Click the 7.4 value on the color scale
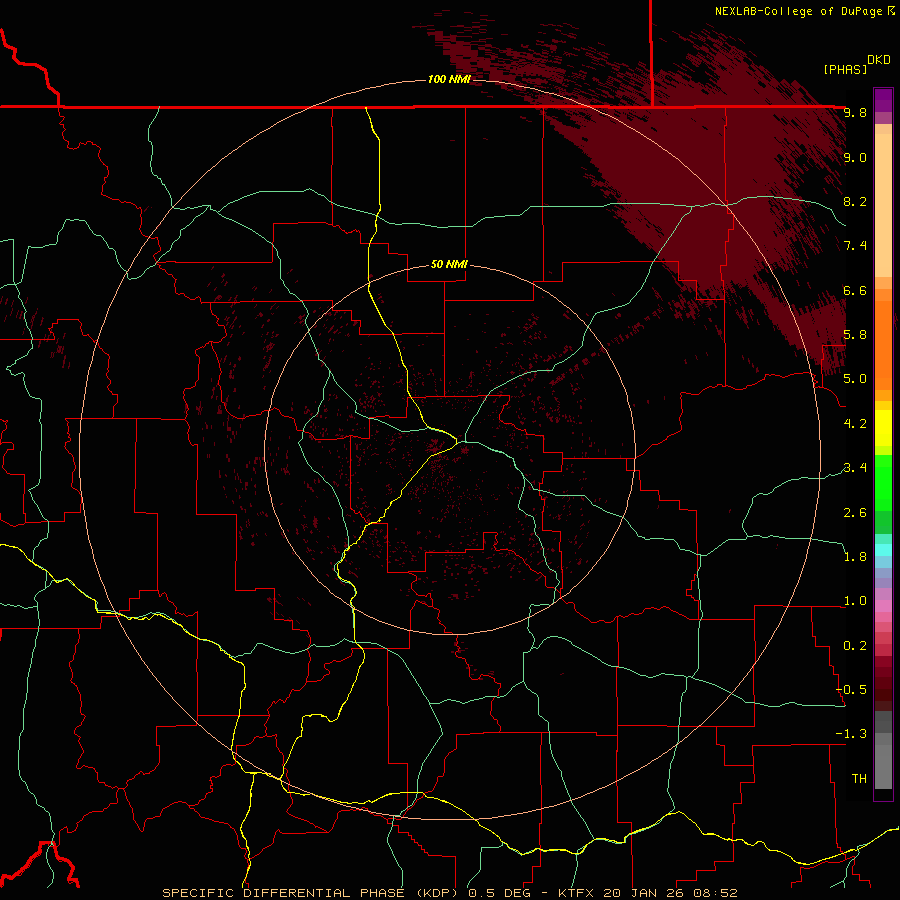 [x=855, y=246]
